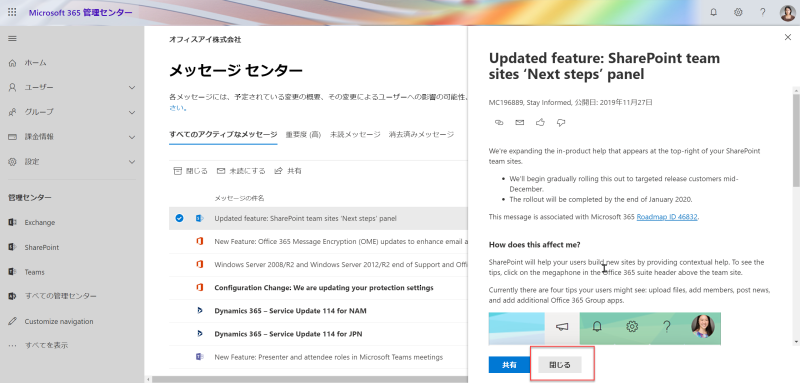Open Updated feature SharePoint team sites message
Screen dimensions: 800x383
pos(305,218)
